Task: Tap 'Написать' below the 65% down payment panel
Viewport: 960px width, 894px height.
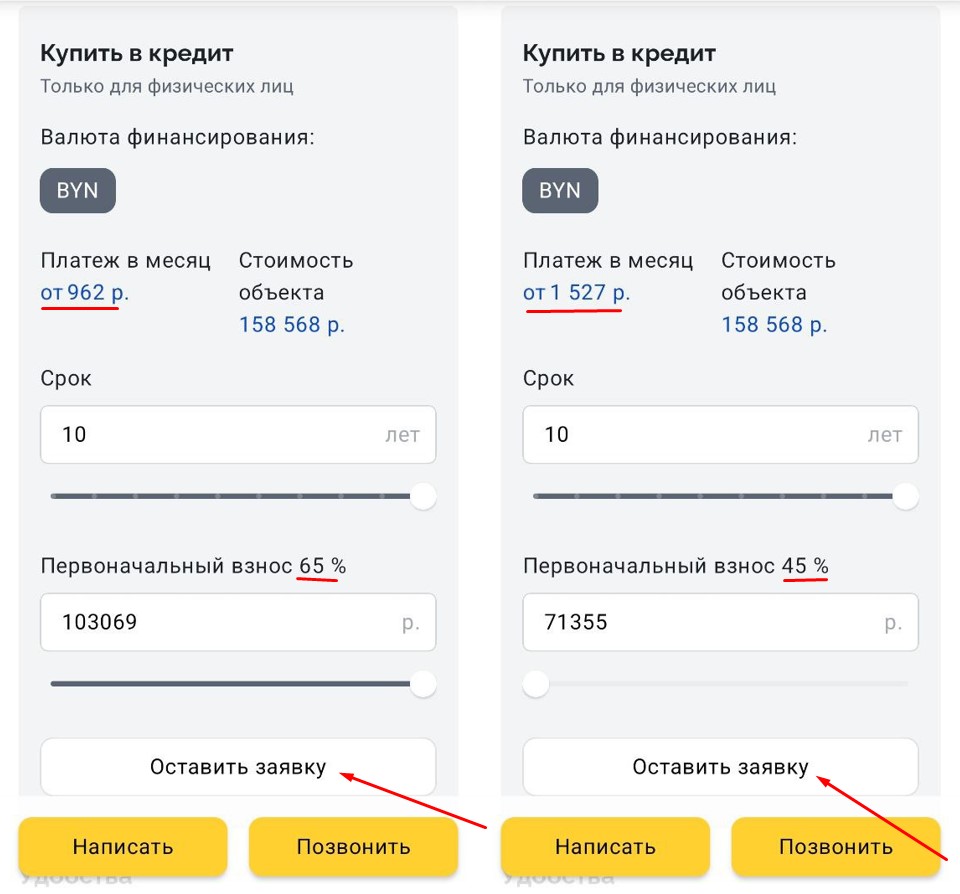Action: (123, 847)
